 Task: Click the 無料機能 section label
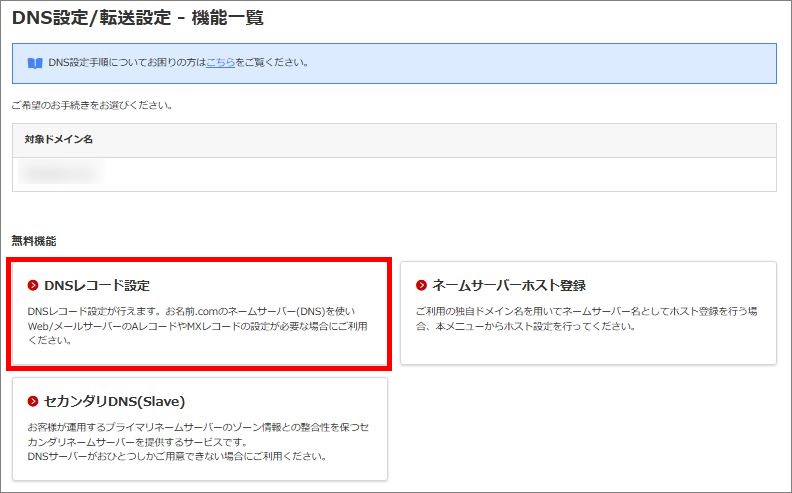coord(34,241)
